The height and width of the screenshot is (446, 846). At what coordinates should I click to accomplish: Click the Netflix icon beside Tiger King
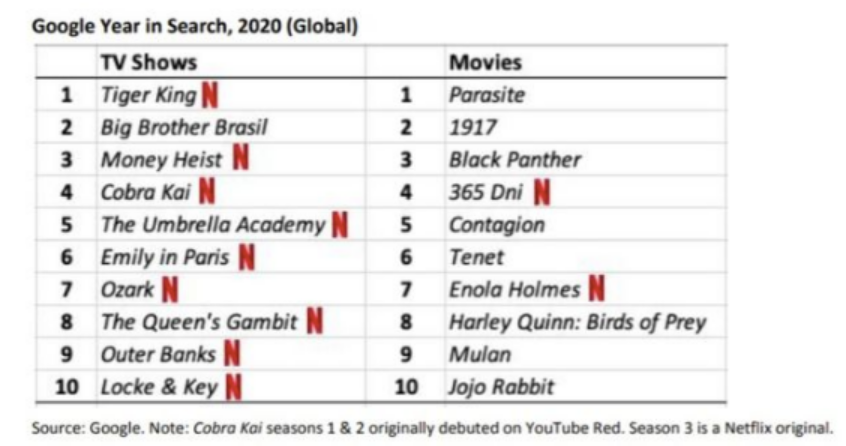(x=210, y=95)
